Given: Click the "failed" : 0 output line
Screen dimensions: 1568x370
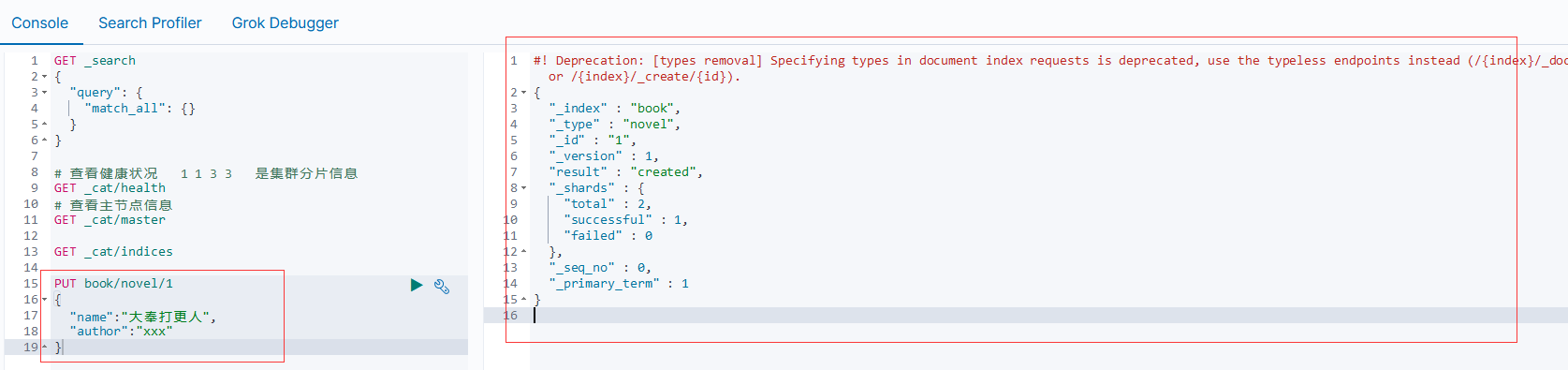Looking at the screenshot, I should click(x=608, y=236).
